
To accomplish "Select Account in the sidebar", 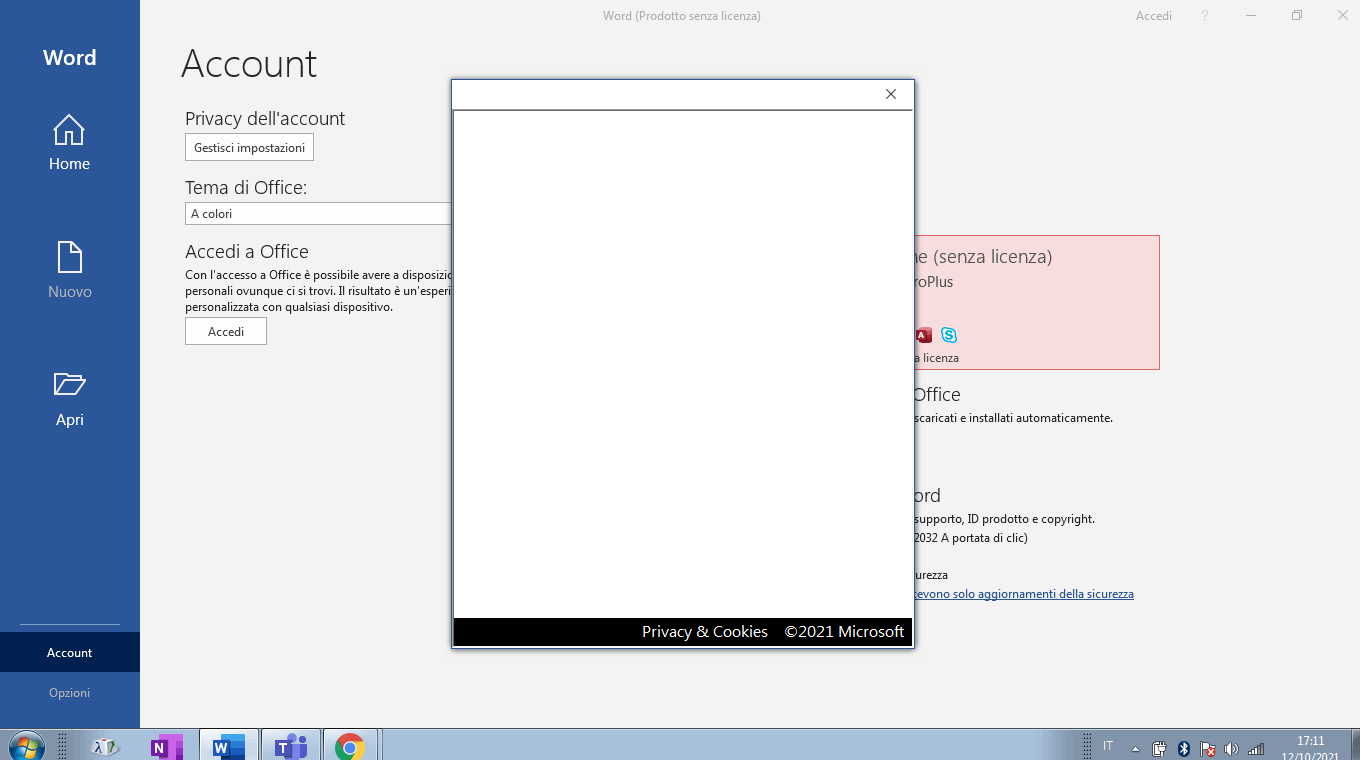I will (69, 652).
